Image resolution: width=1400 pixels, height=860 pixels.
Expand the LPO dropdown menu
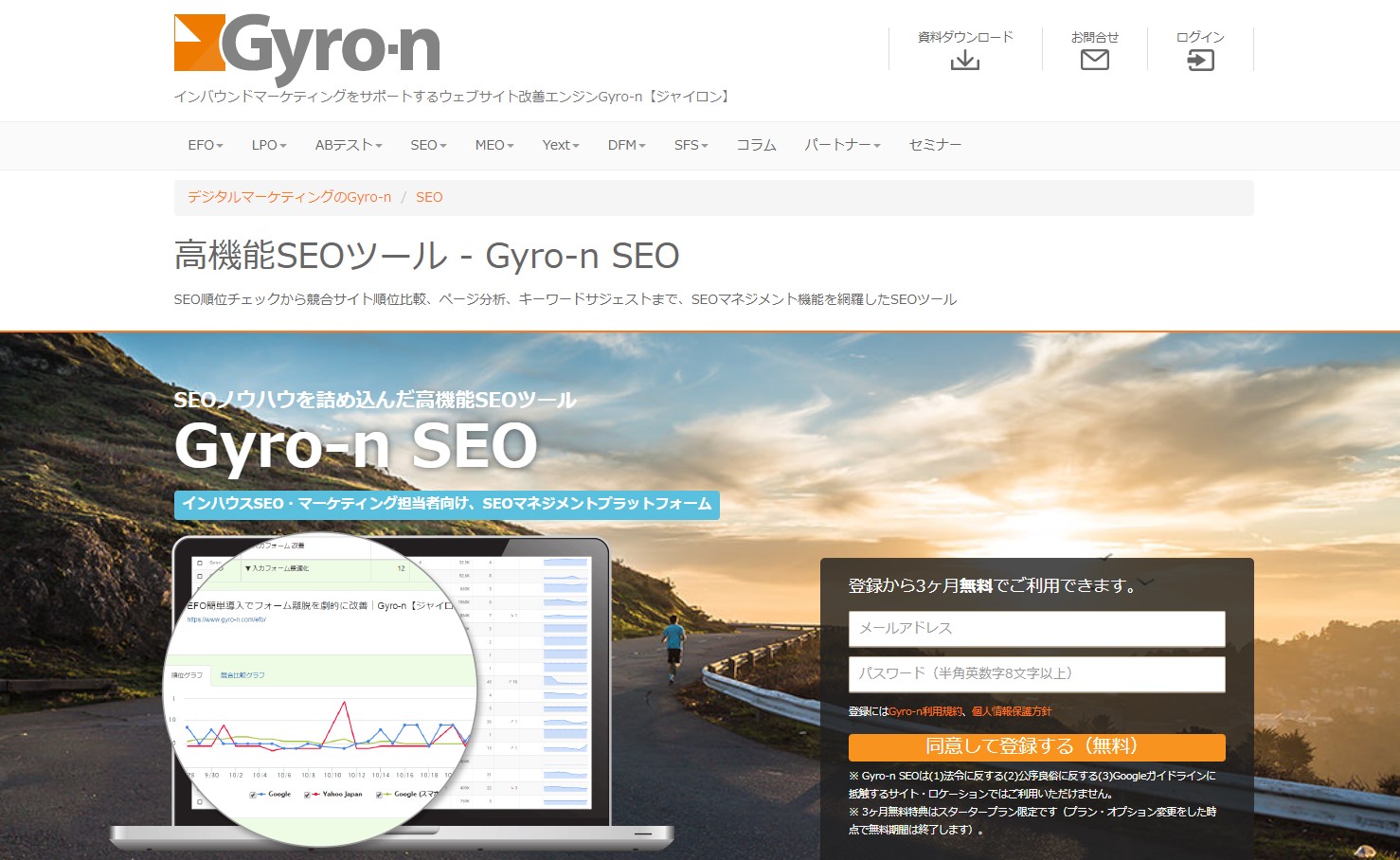point(269,145)
